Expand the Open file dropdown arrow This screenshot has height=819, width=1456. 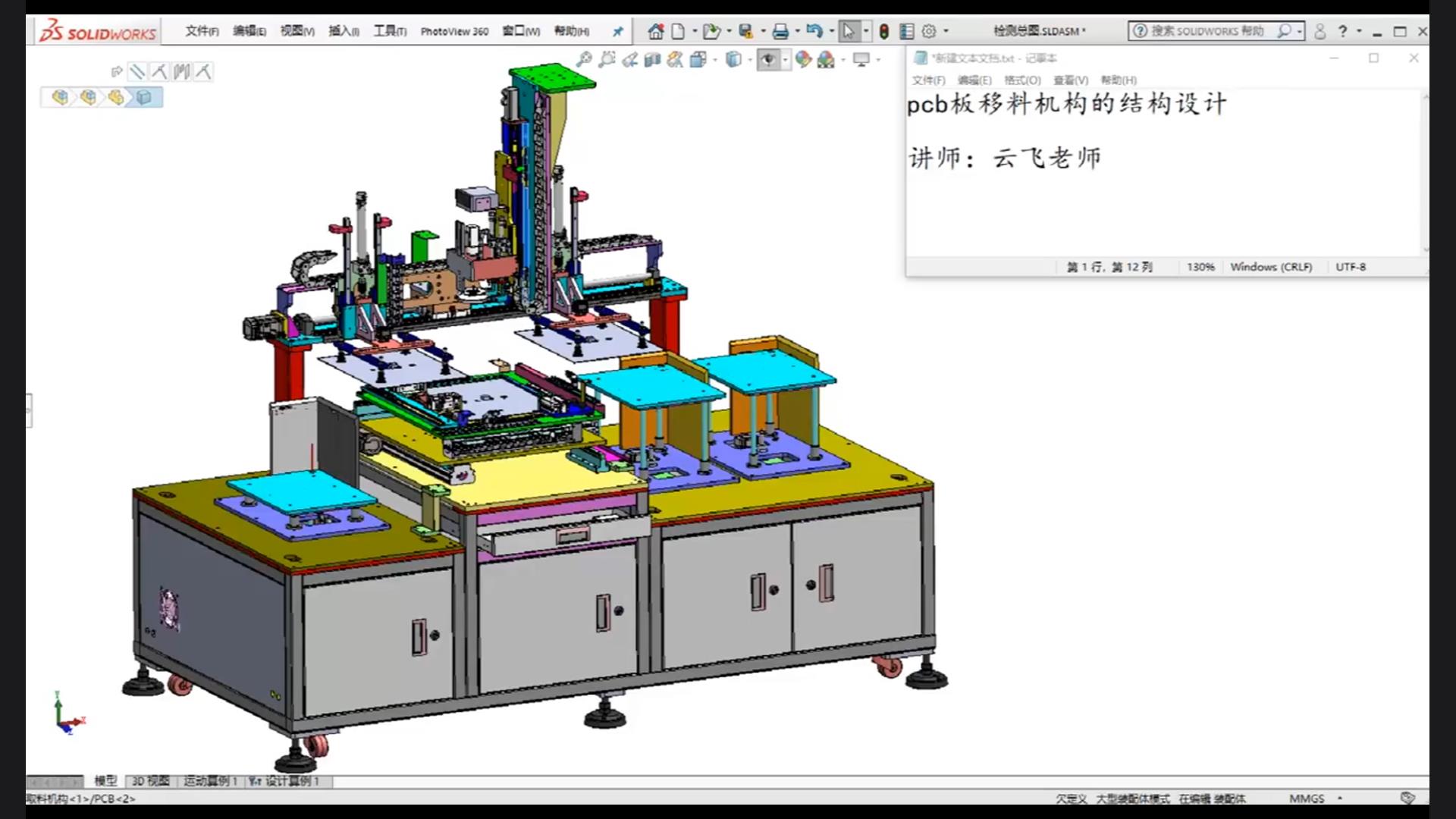pyautogui.click(x=729, y=31)
